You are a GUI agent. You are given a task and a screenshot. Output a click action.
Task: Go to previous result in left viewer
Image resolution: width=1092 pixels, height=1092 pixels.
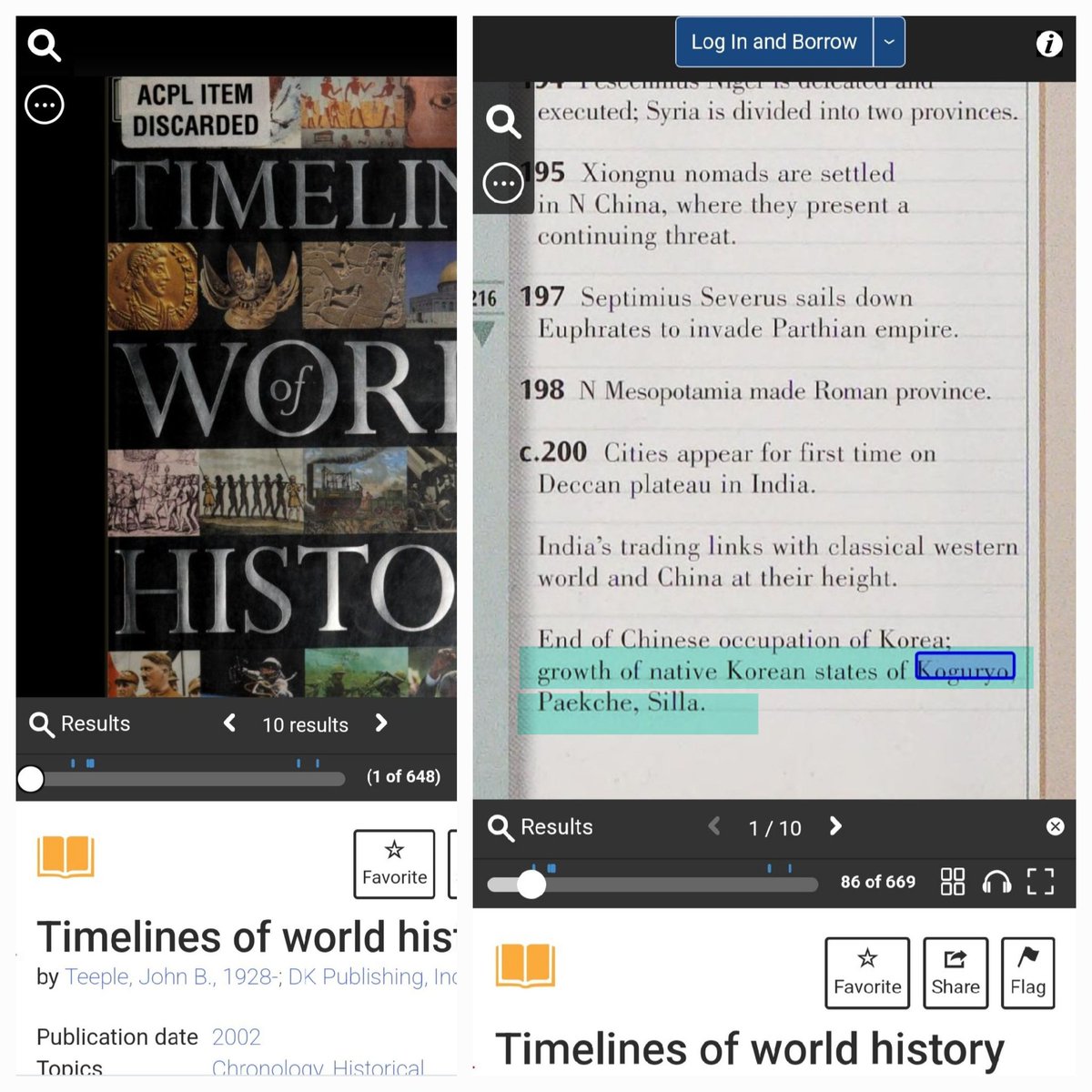tap(229, 723)
